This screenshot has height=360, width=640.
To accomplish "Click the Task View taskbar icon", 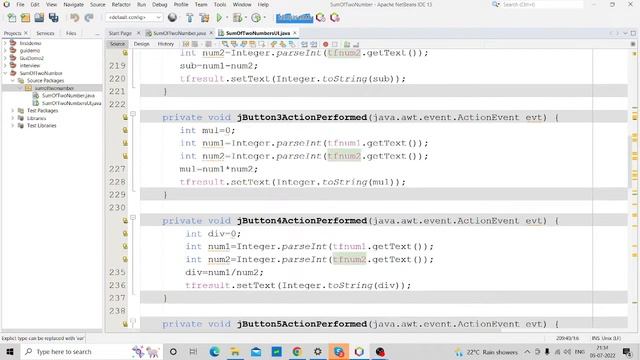I will click(x=193, y=352).
